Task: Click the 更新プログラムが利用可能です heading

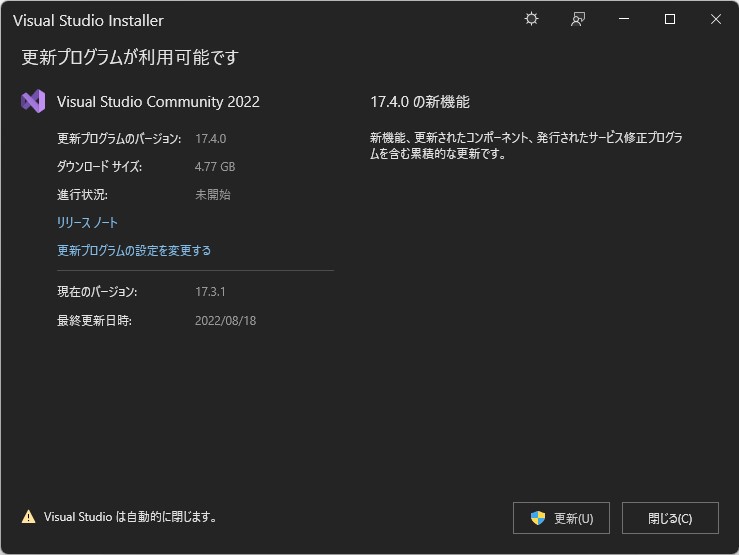Action: click(130, 57)
